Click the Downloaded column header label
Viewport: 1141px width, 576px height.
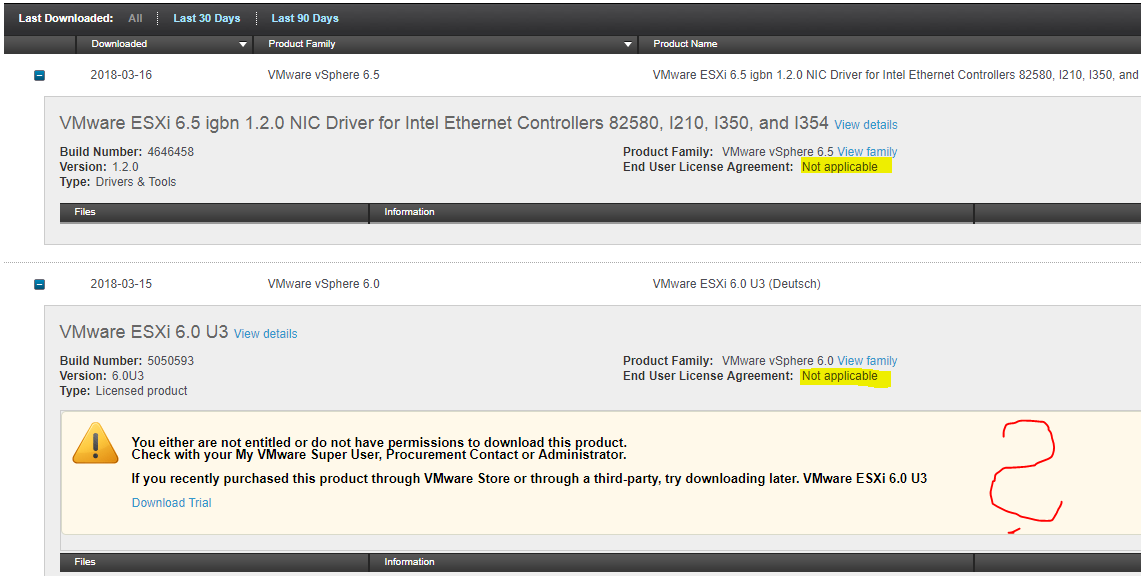click(x=119, y=44)
